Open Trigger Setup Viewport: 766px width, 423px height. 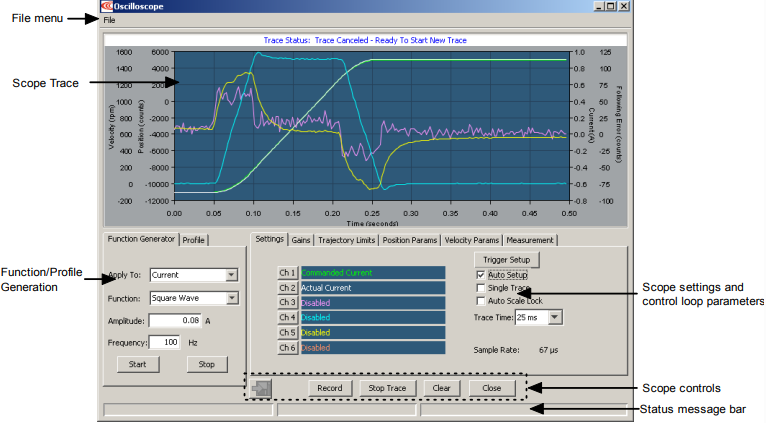pyautogui.click(x=506, y=260)
